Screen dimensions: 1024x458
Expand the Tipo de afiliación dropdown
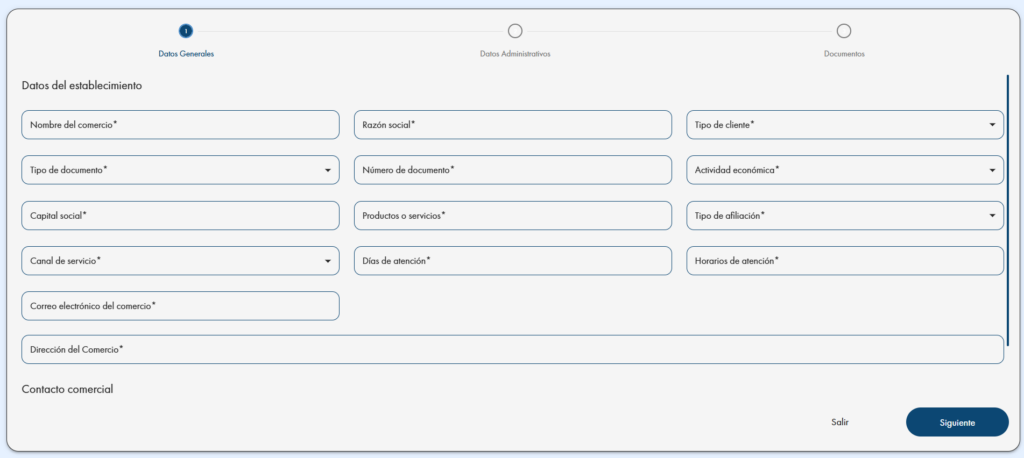pyautogui.click(x=844, y=216)
